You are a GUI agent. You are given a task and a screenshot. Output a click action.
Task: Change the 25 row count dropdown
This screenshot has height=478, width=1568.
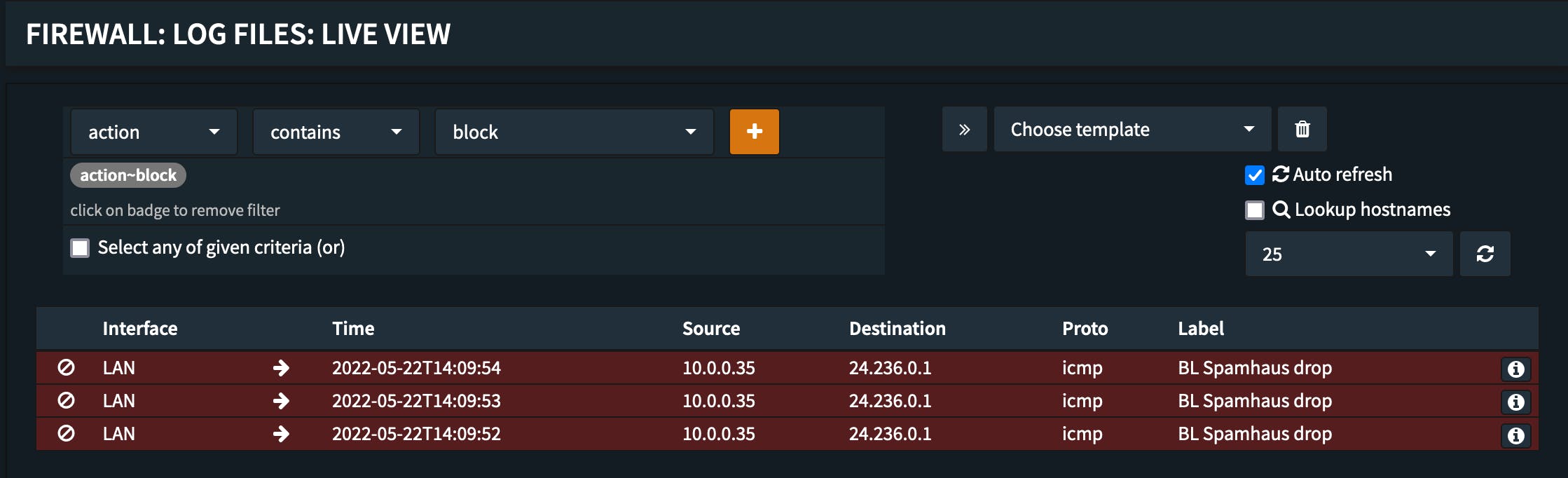pyautogui.click(x=1348, y=254)
